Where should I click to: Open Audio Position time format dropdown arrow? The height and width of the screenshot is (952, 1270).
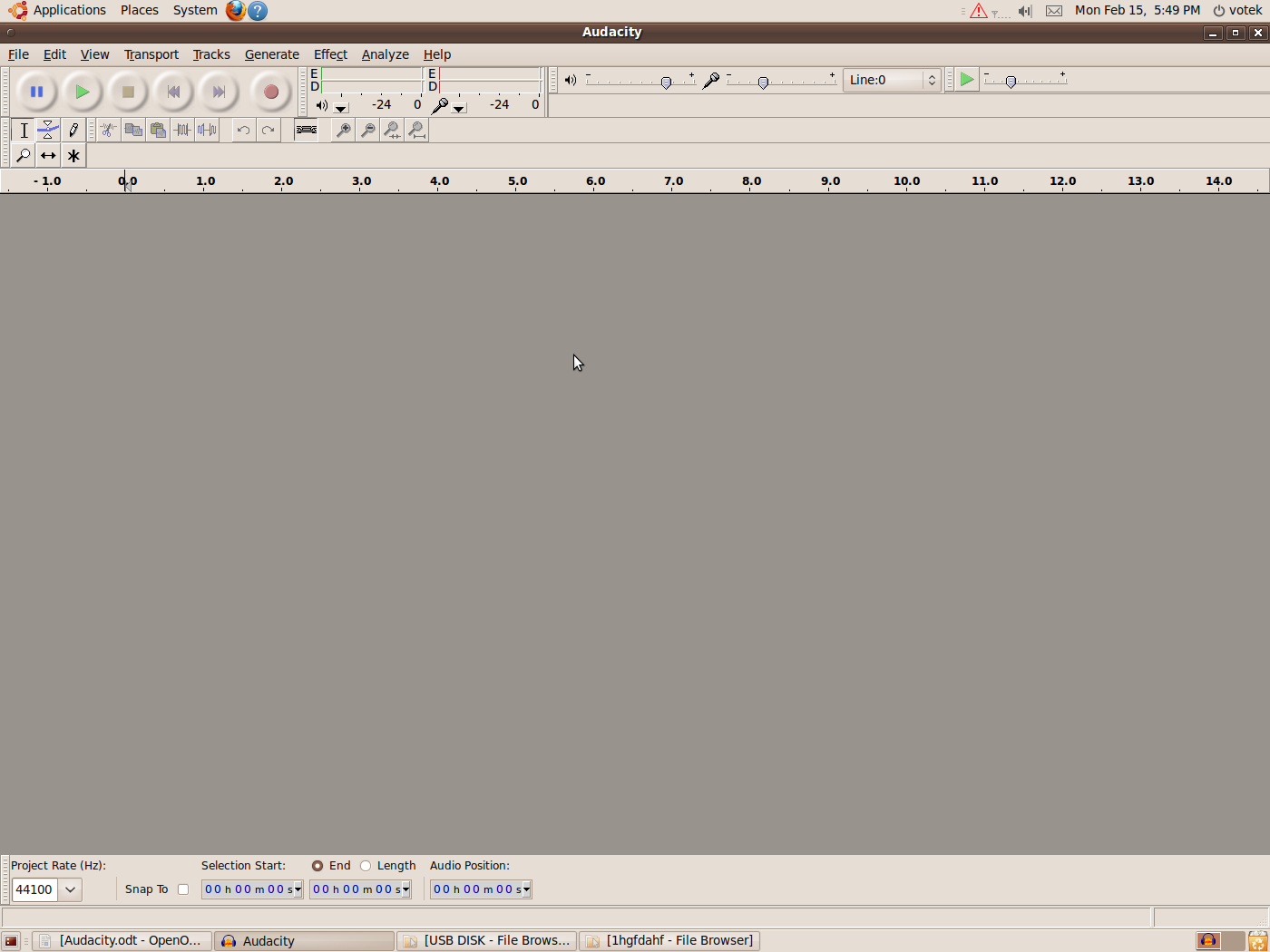pos(526,889)
